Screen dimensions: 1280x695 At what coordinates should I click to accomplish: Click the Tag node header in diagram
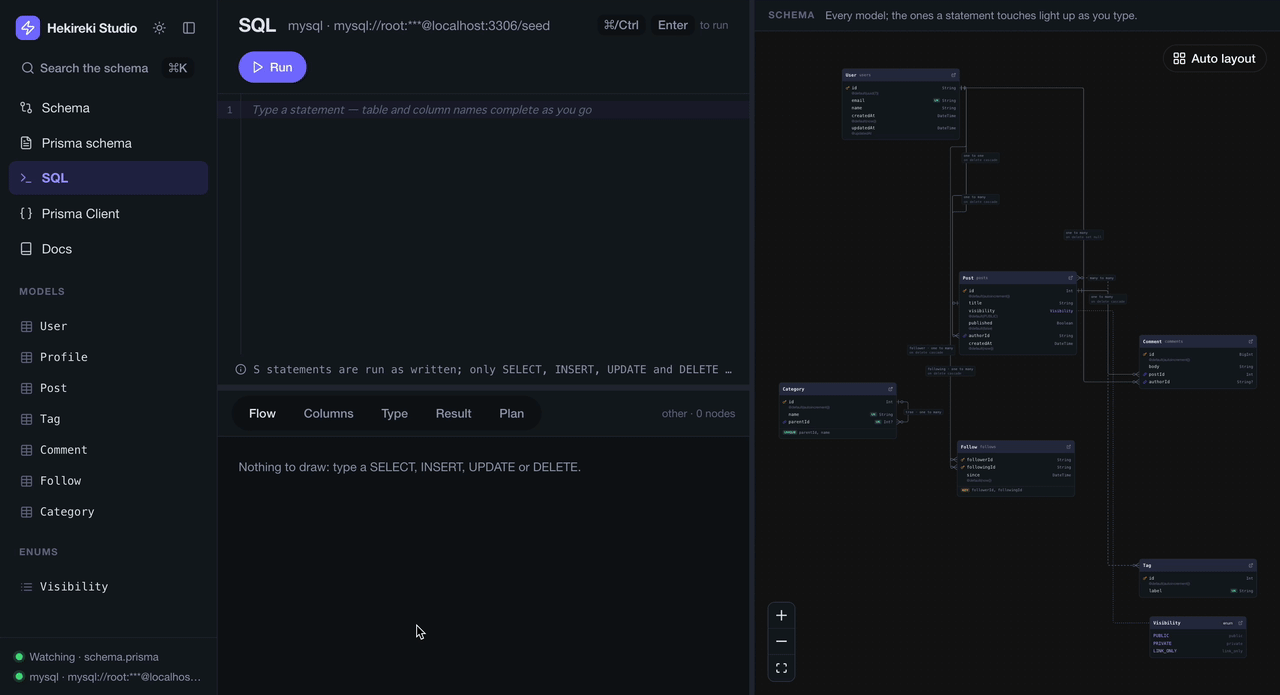[x=1198, y=565]
